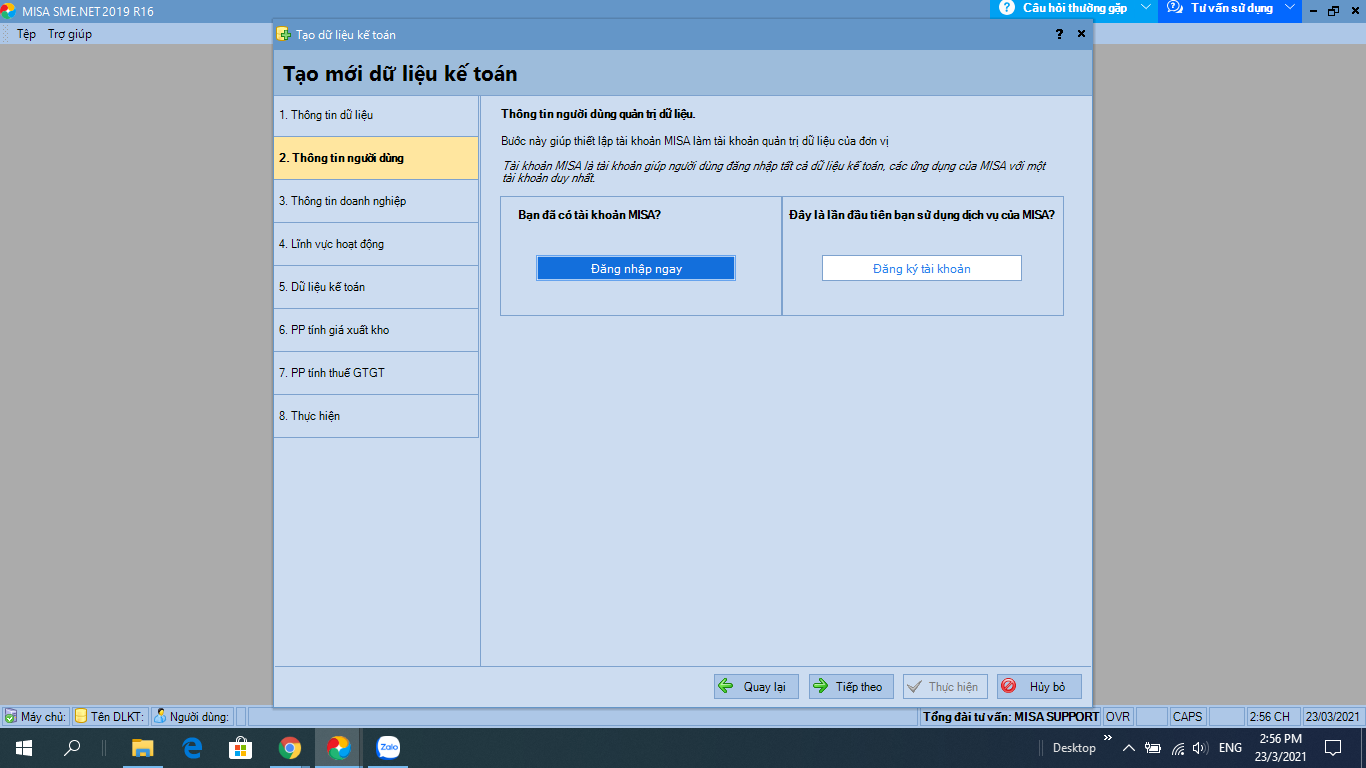Proceed with the Tiếp theo button
The height and width of the screenshot is (768, 1366).
click(x=851, y=687)
